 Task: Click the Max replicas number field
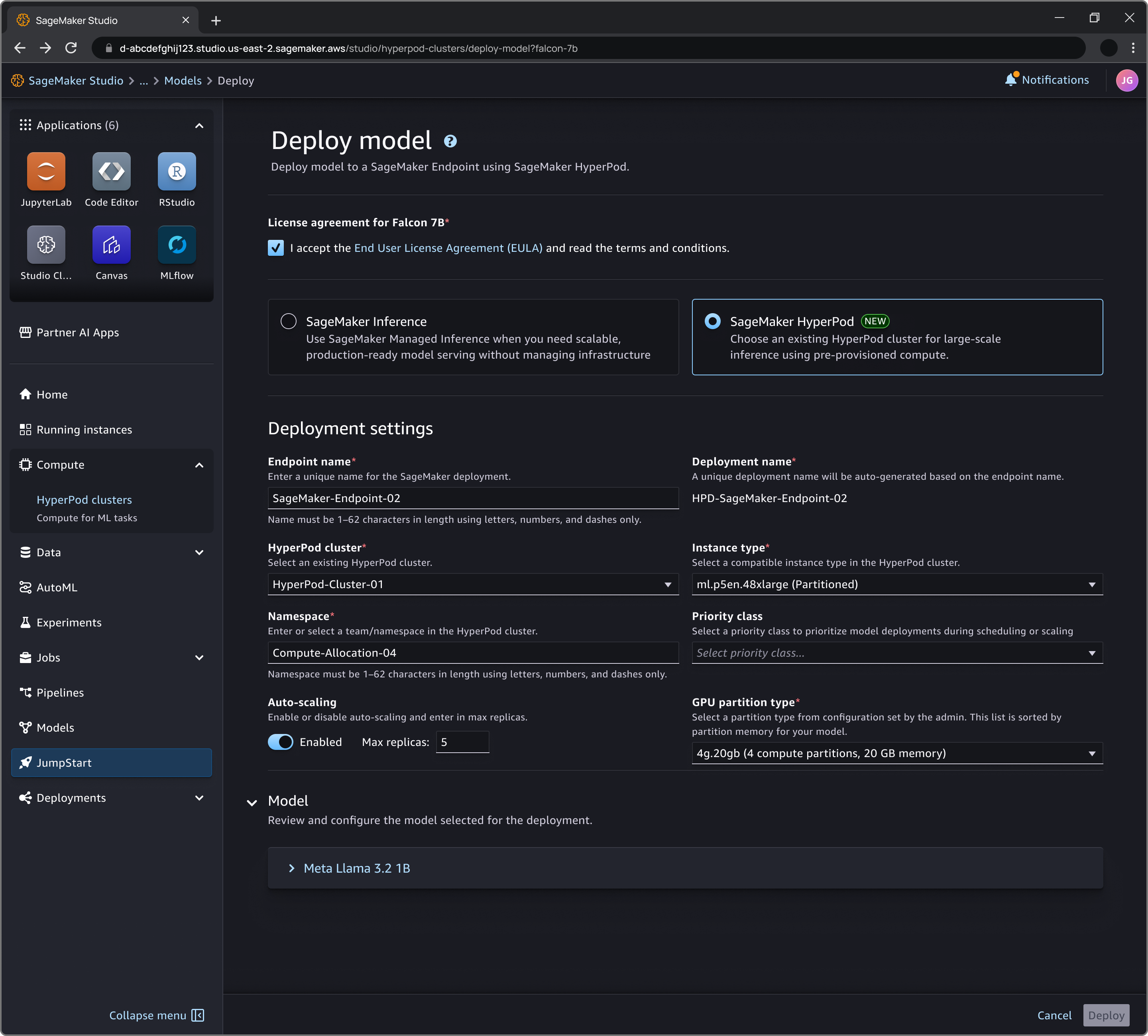tap(462, 742)
